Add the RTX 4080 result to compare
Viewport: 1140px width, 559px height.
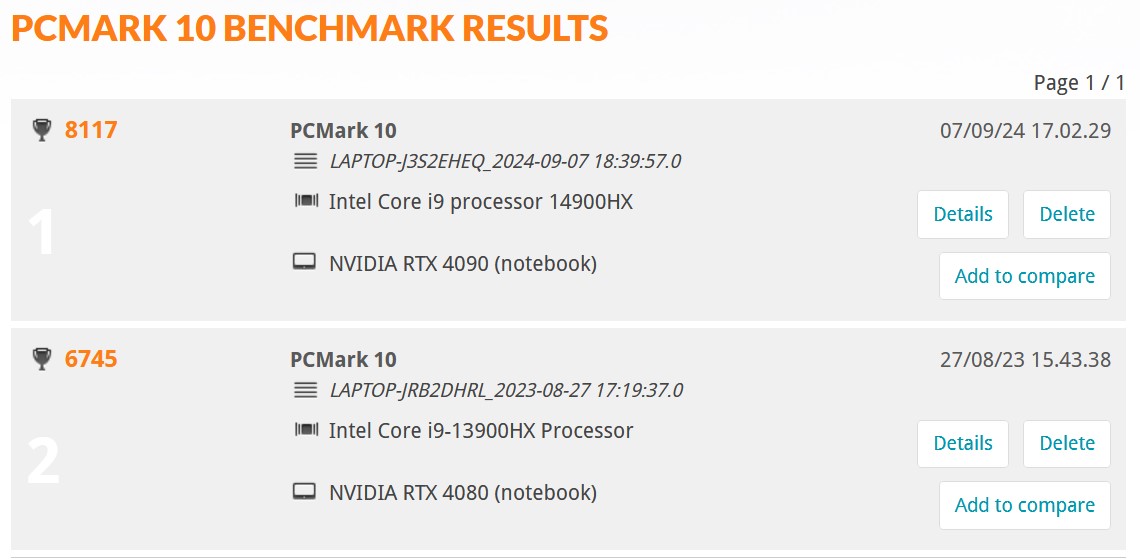(1024, 505)
